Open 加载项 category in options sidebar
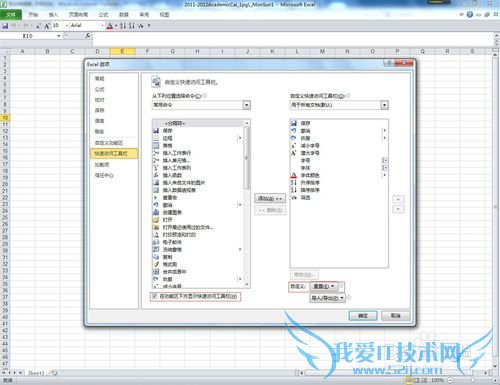Image resolution: width=500 pixels, height=385 pixels. [114, 165]
